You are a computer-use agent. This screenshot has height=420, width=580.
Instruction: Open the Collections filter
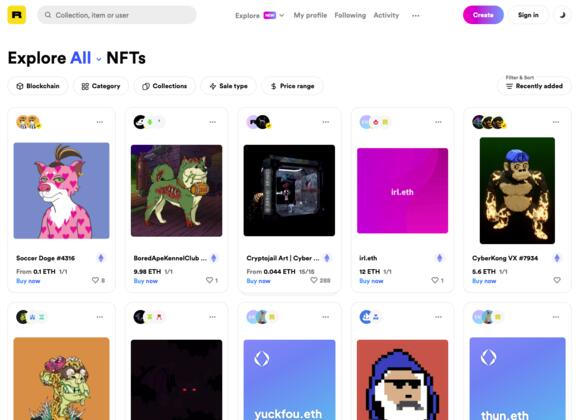(164, 86)
